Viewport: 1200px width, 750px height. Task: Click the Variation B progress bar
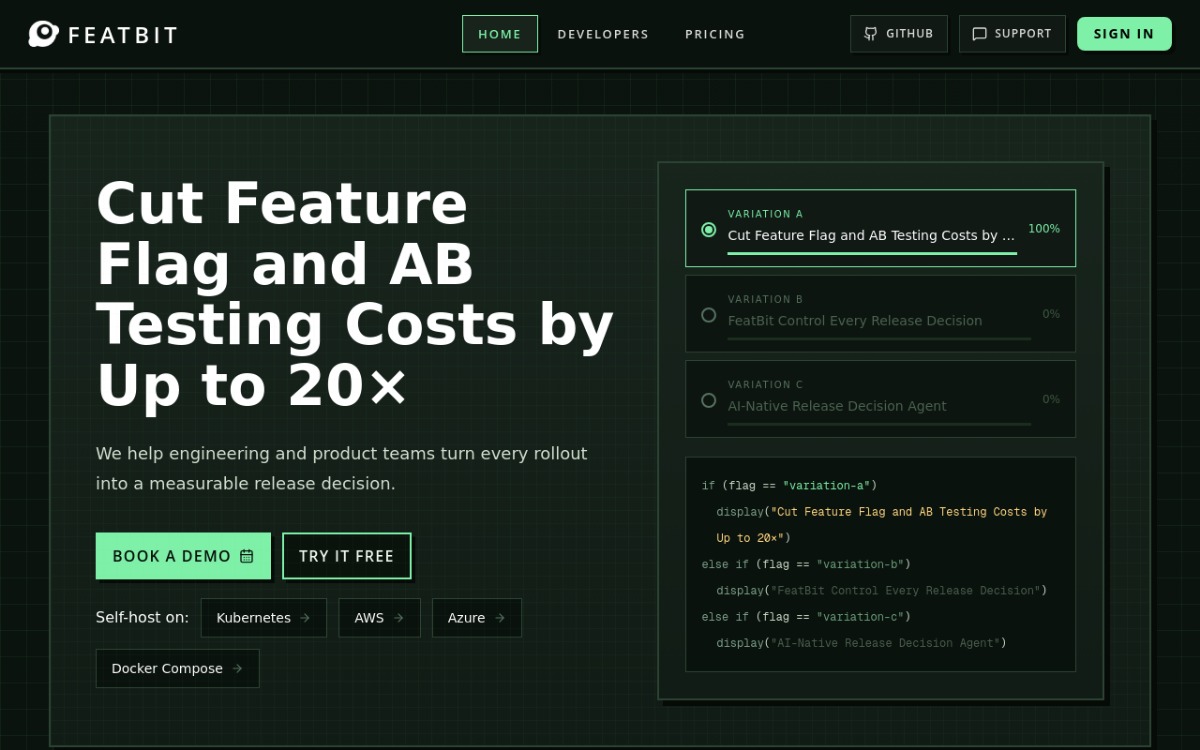(879, 339)
